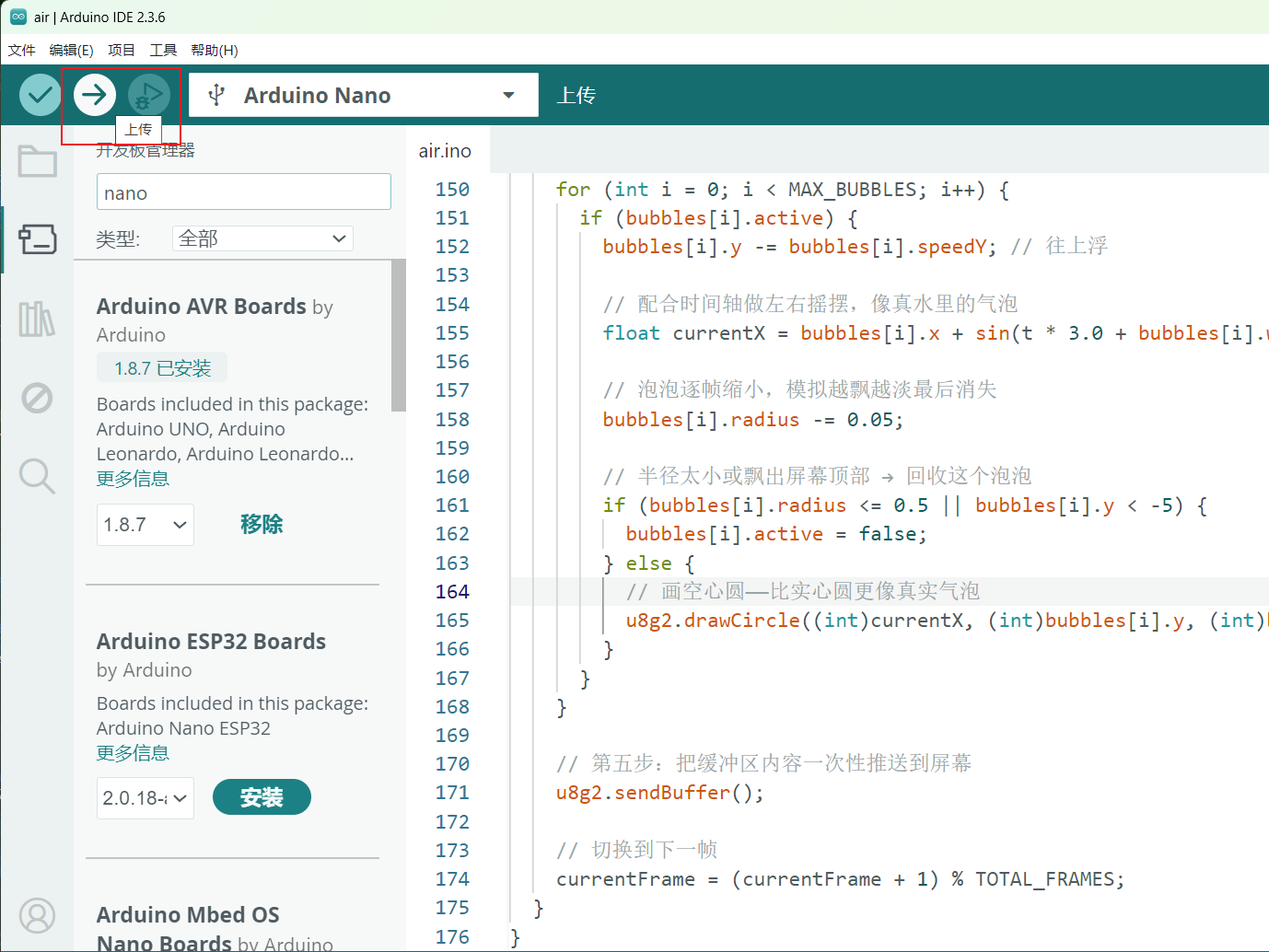Viewport: 1269px width, 952px height.
Task: Click the '} else {' code line
Action: pos(649,563)
